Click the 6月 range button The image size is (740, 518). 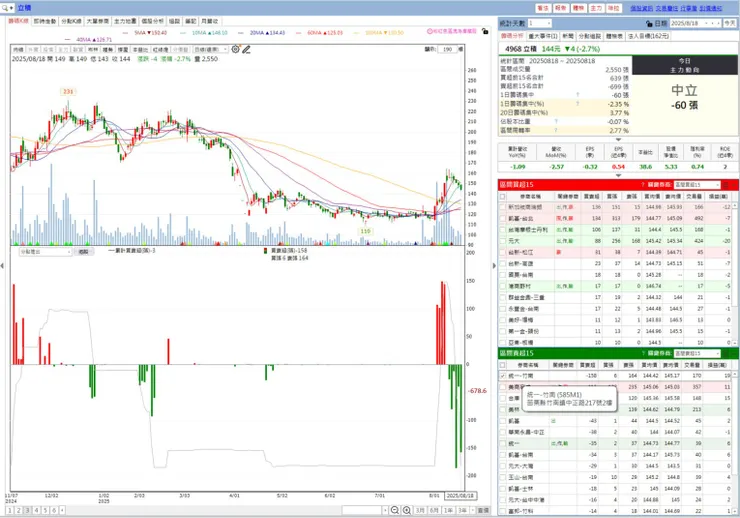click(x=434, y=510)
